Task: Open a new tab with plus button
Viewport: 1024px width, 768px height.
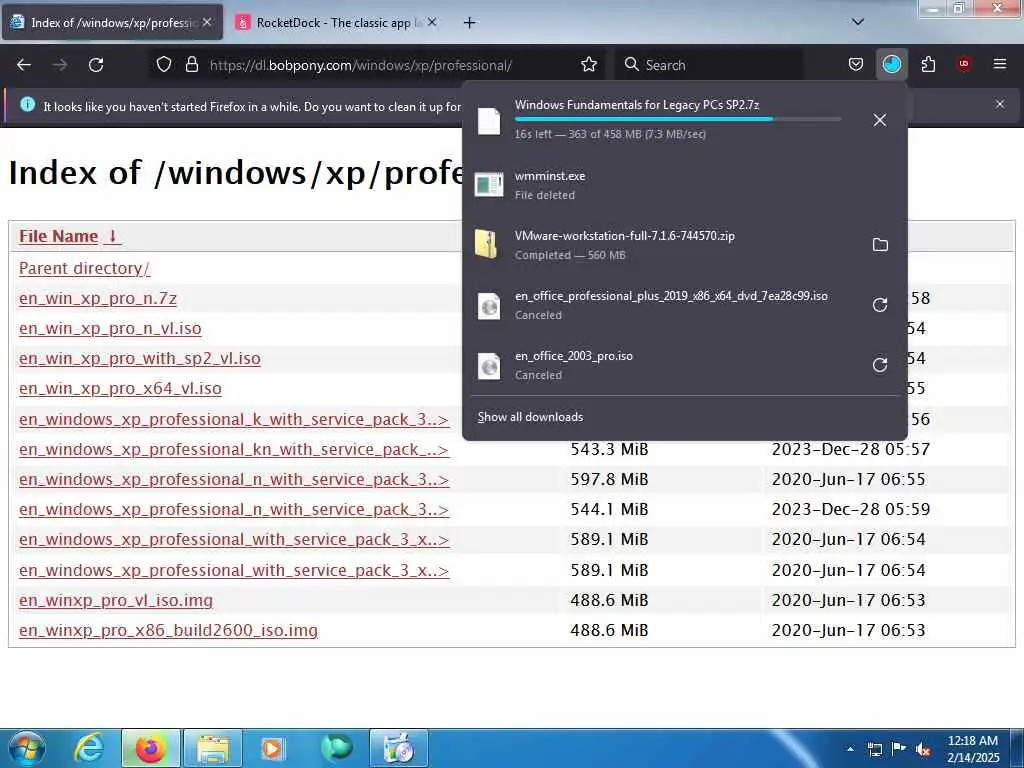Action: pos(469,23)
